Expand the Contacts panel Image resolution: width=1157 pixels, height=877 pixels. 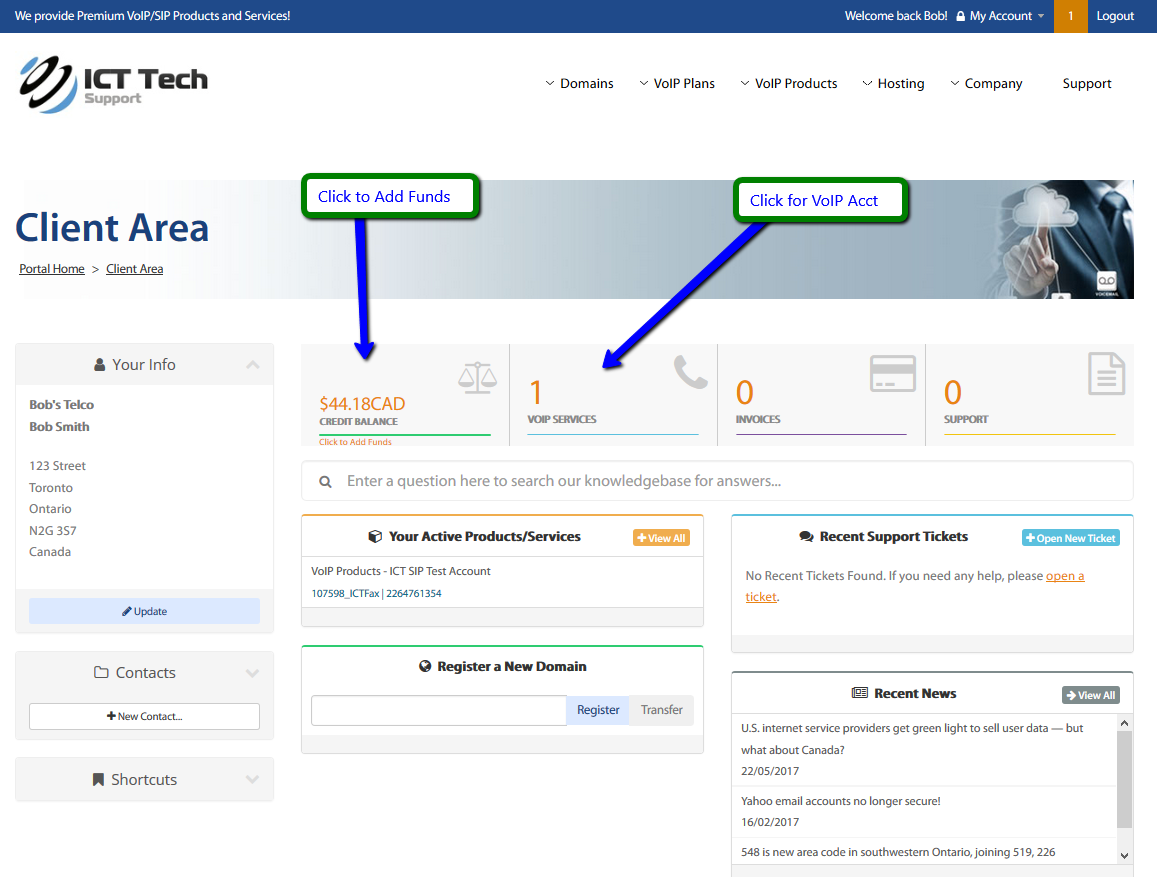(x=252, y=673)
